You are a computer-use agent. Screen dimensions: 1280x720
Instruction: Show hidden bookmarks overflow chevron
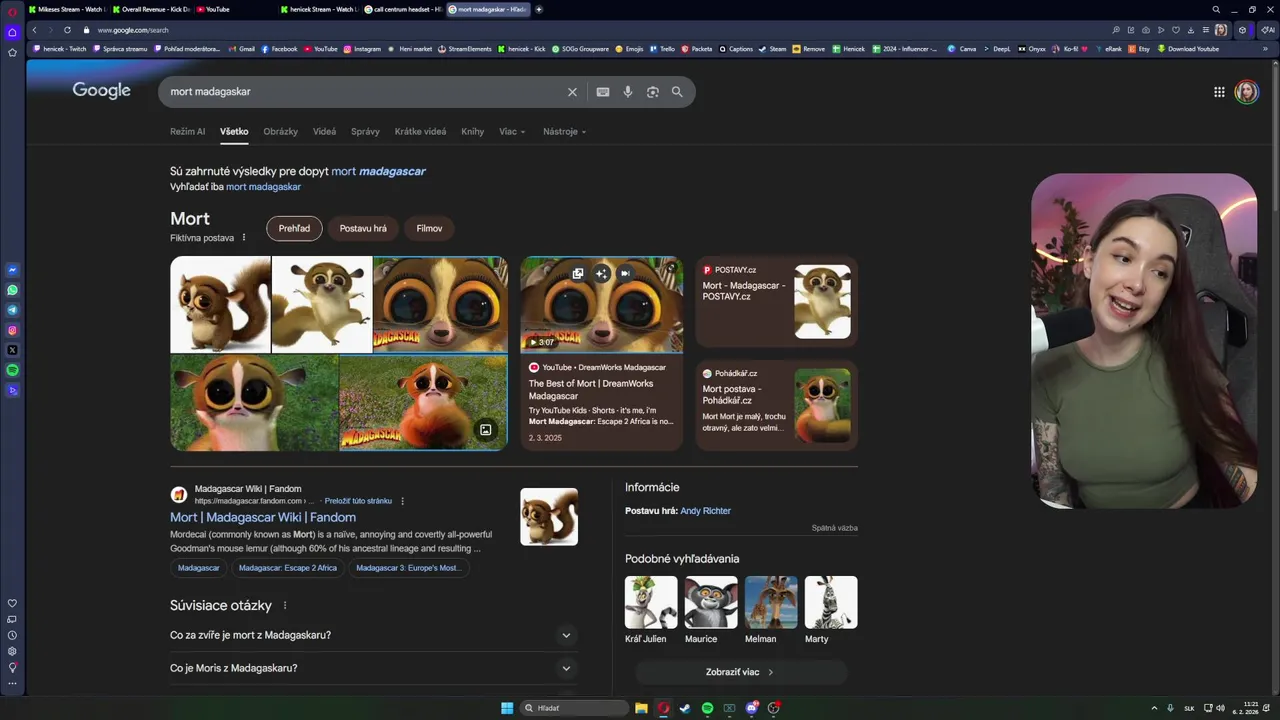(x=1265, y=49)
